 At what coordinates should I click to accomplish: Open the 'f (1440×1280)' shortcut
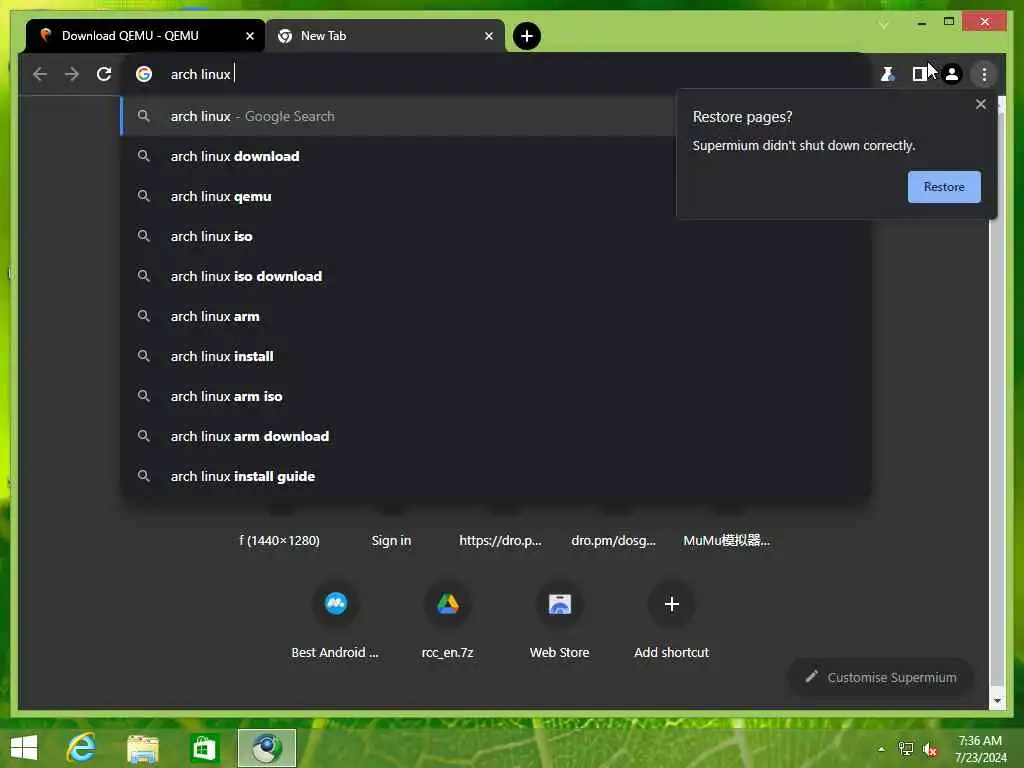280,541
